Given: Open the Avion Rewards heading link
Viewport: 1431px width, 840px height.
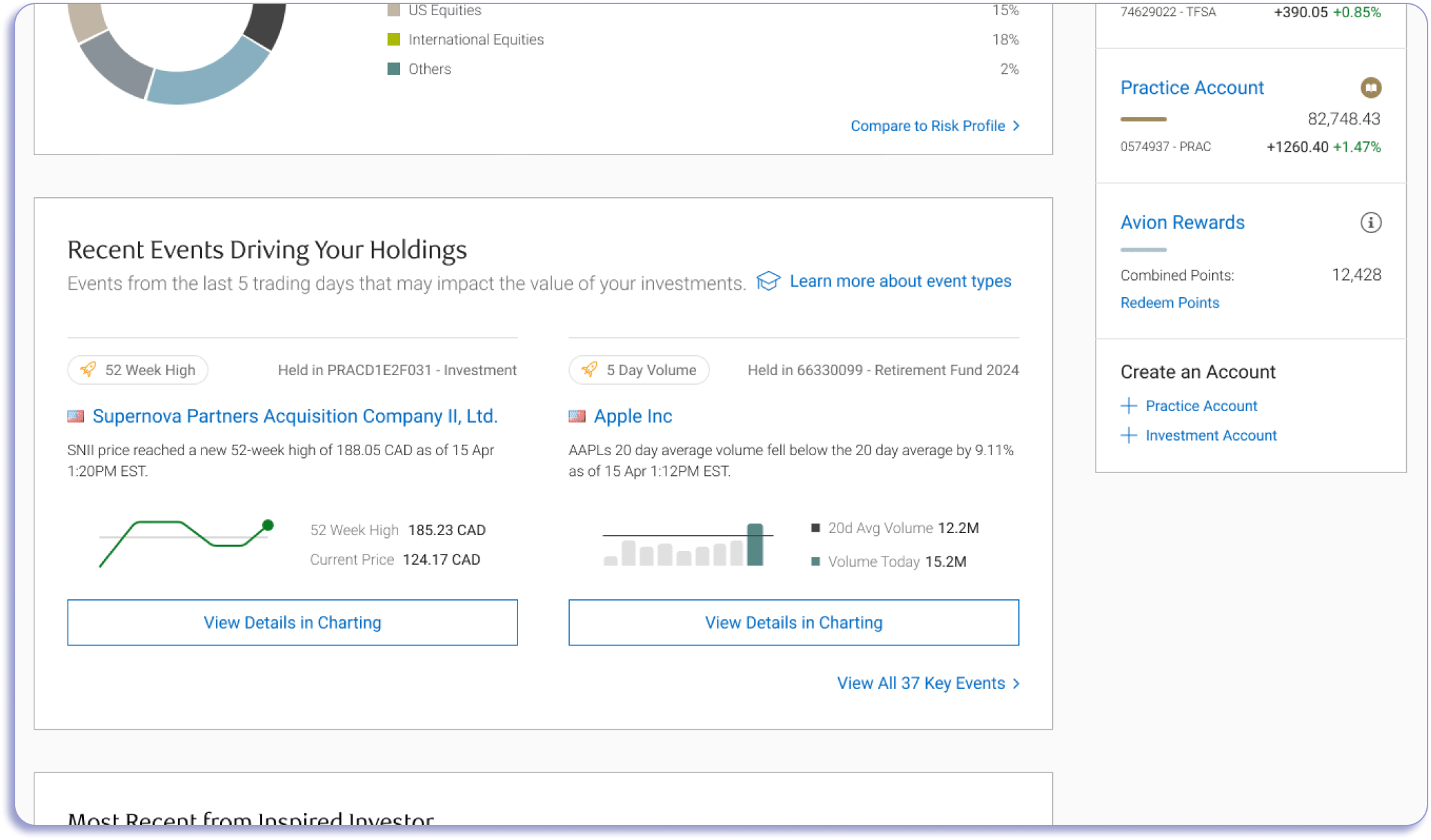Looking at the screenshot, I should [1182, 223].
